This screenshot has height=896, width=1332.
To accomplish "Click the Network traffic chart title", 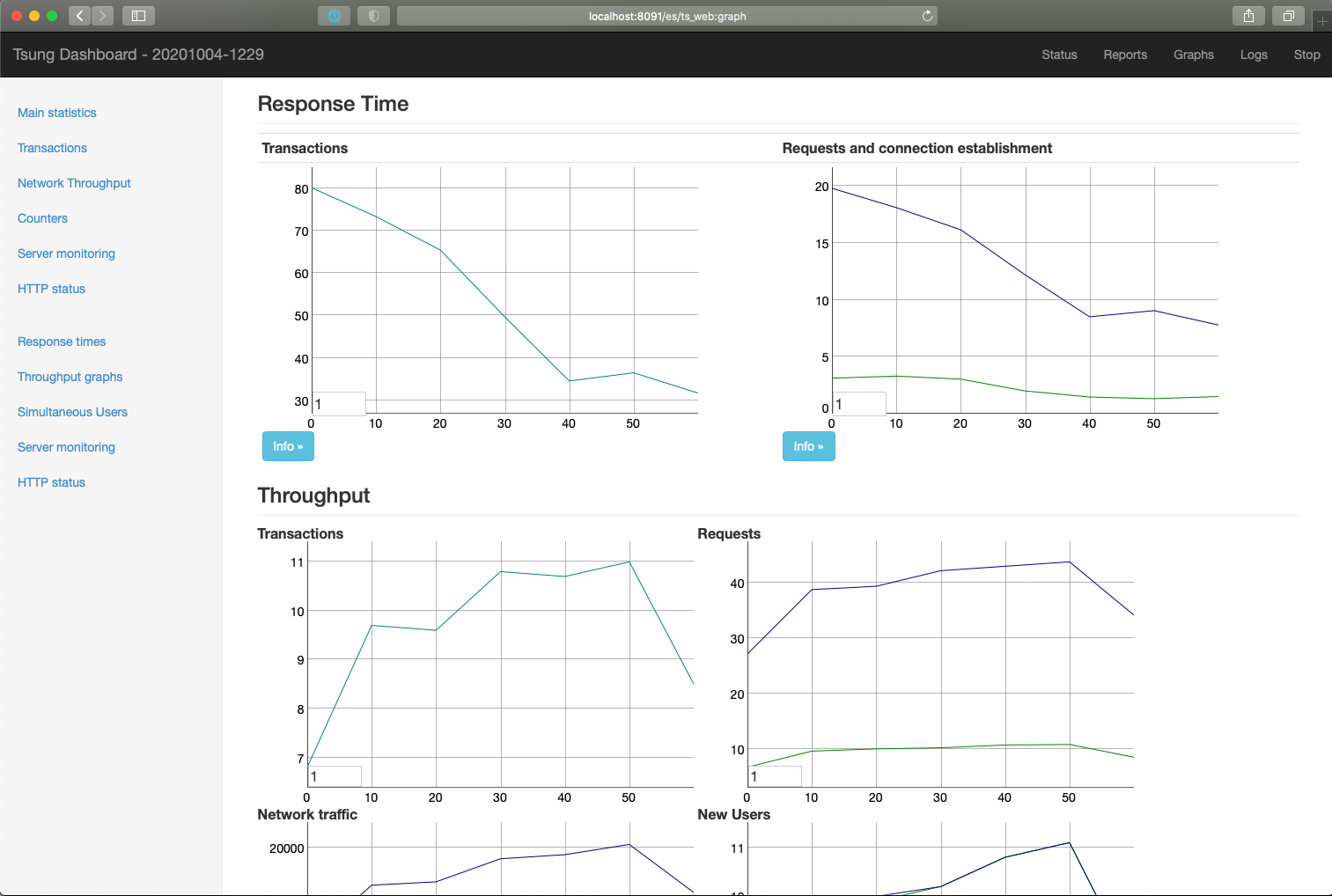I will click(307, 814).
